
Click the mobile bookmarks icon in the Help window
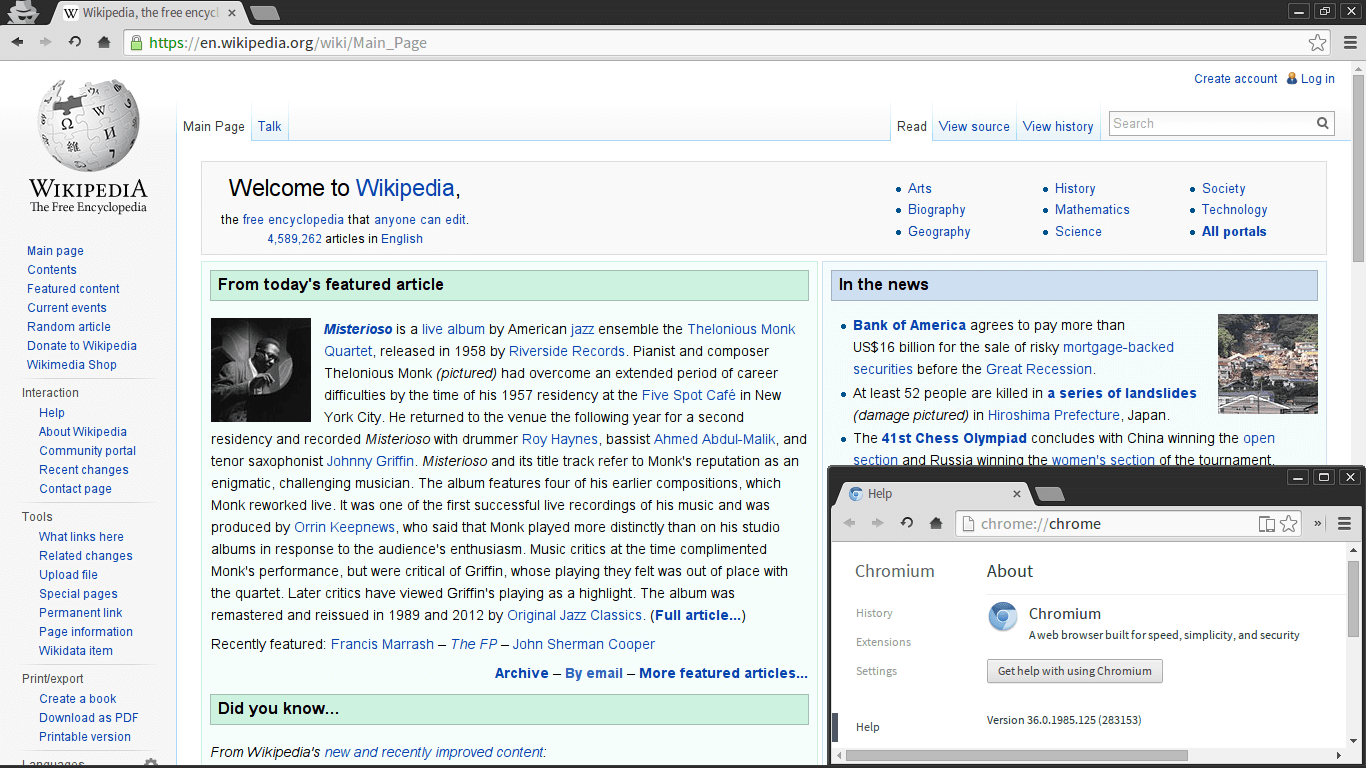[1266, 523]
